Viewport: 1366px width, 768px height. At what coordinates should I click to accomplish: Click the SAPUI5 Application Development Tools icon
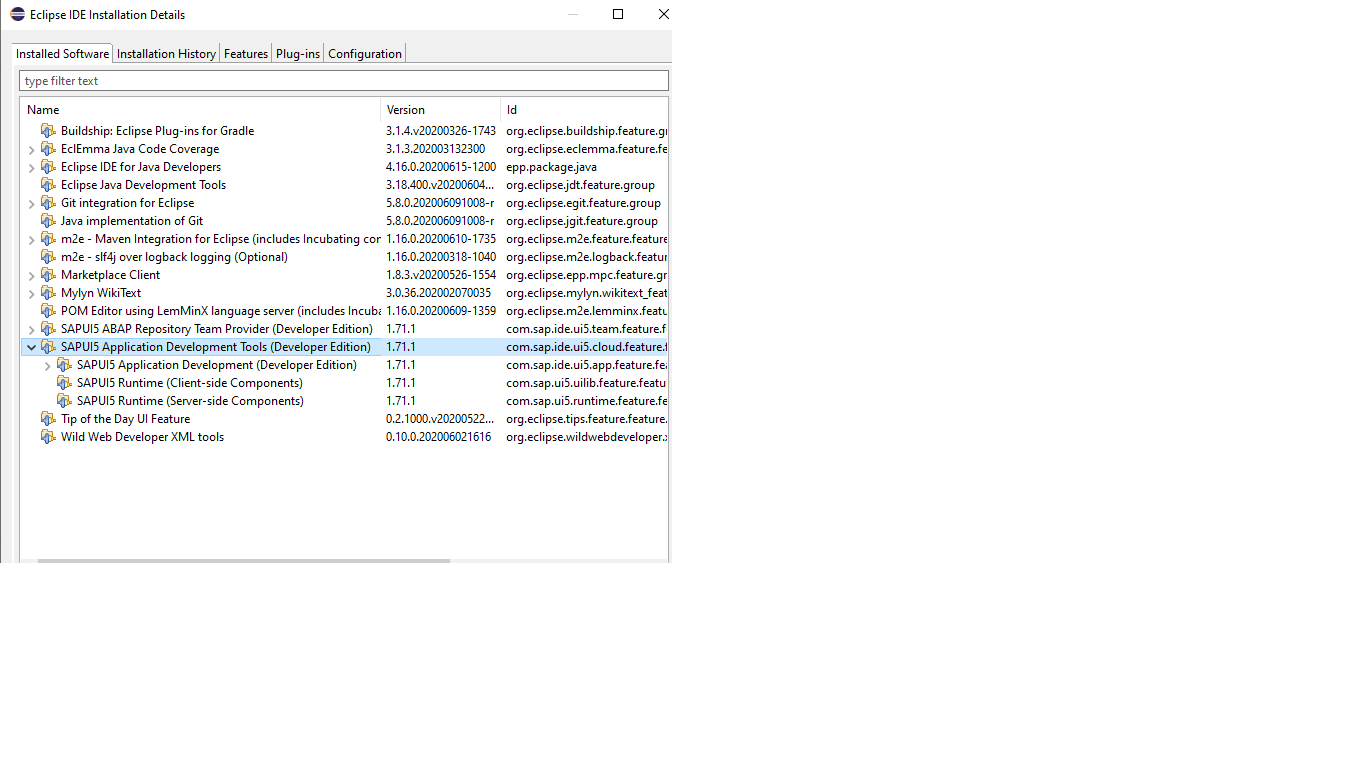pyautogui.click(x=48, y=347)
